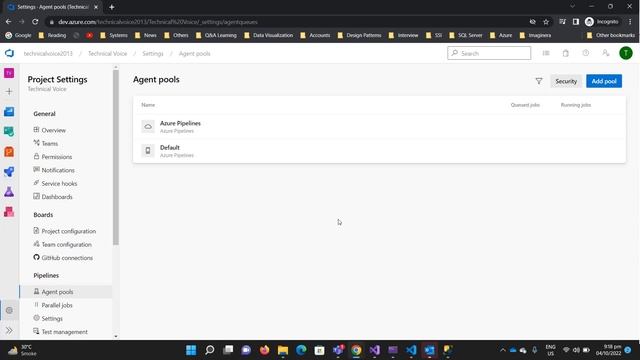Focus the Search input field
This screenshot has height=360, width=640.
point(489,53)
